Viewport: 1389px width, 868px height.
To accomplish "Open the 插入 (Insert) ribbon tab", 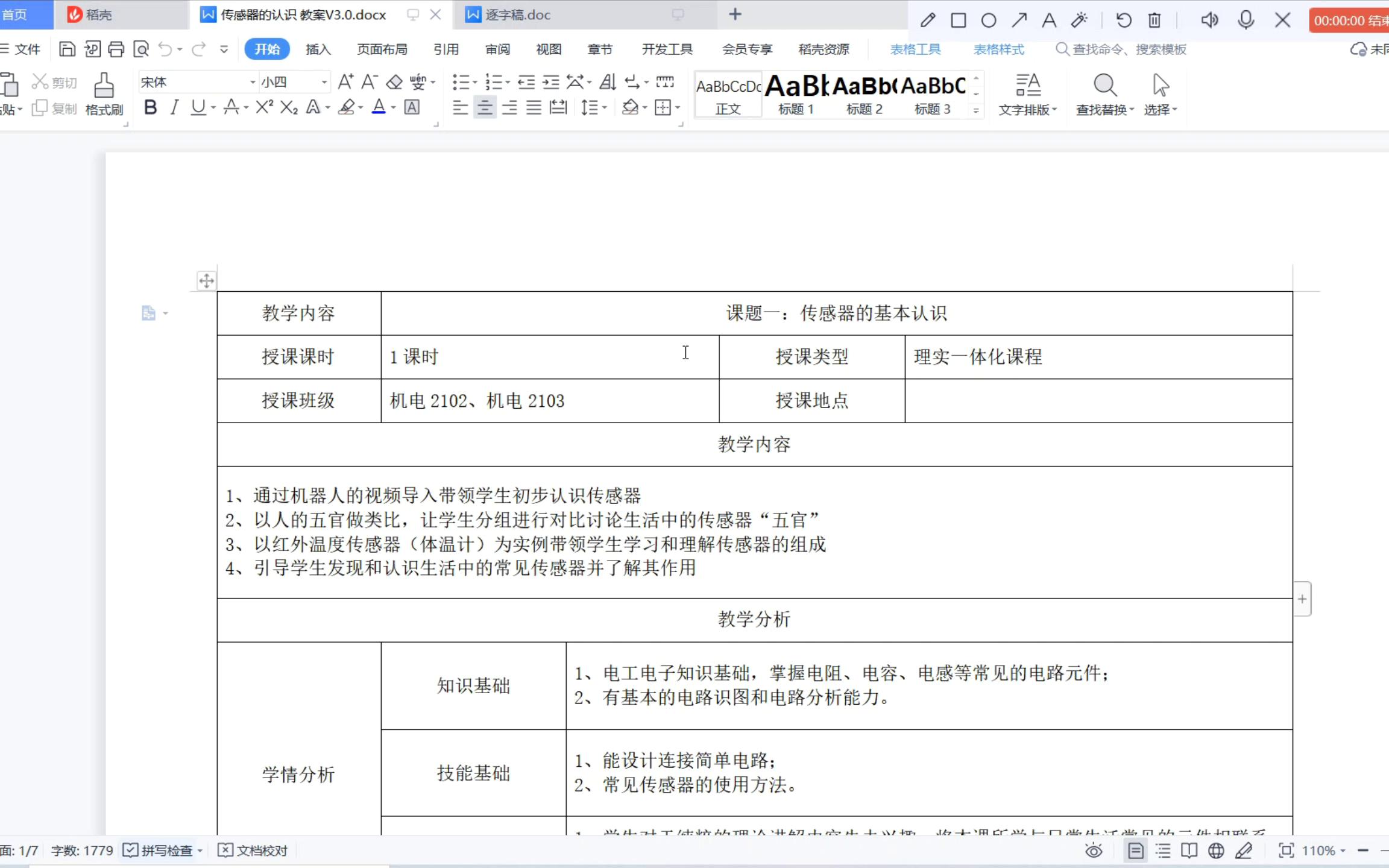I will click(x=318, y=49).
